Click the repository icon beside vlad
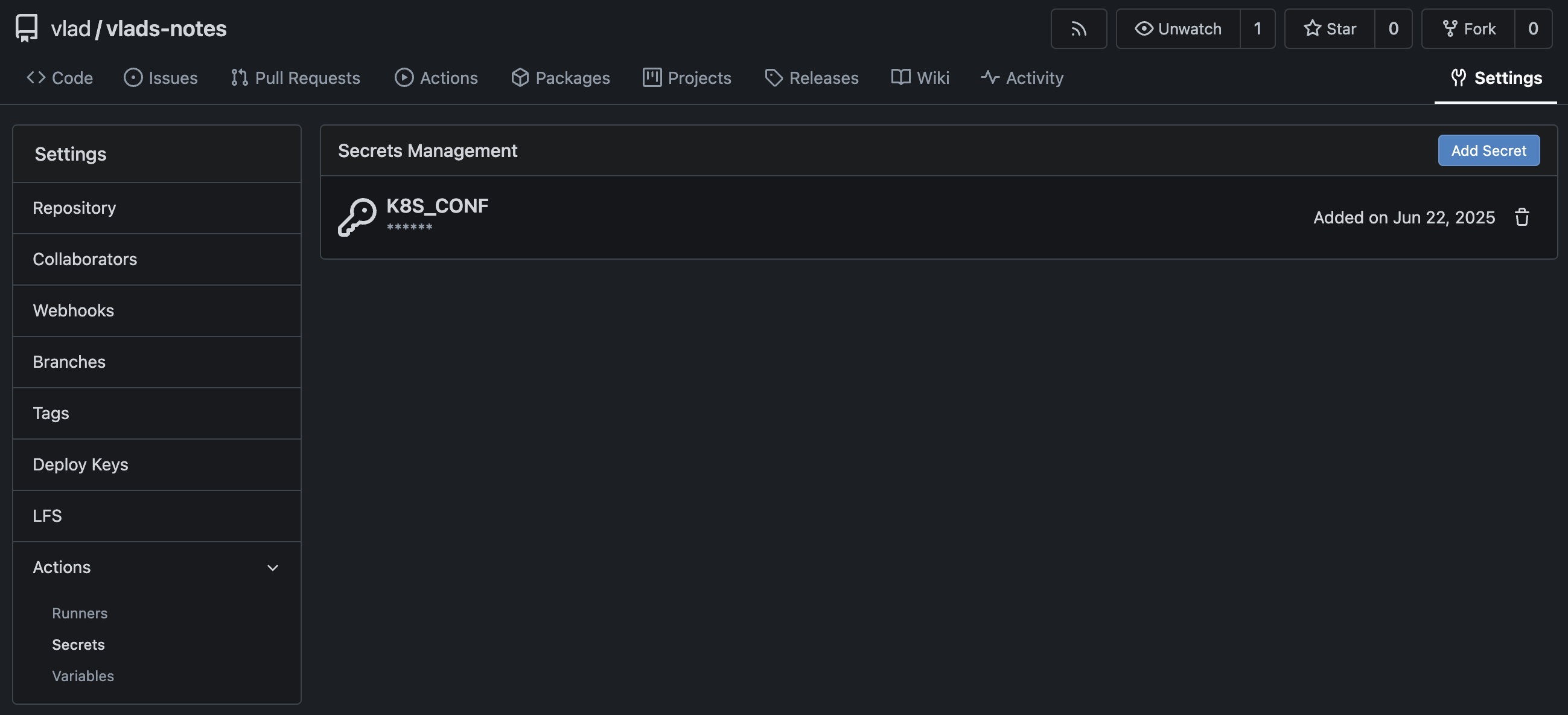1568x715 pixels. (x=26, y=28)
